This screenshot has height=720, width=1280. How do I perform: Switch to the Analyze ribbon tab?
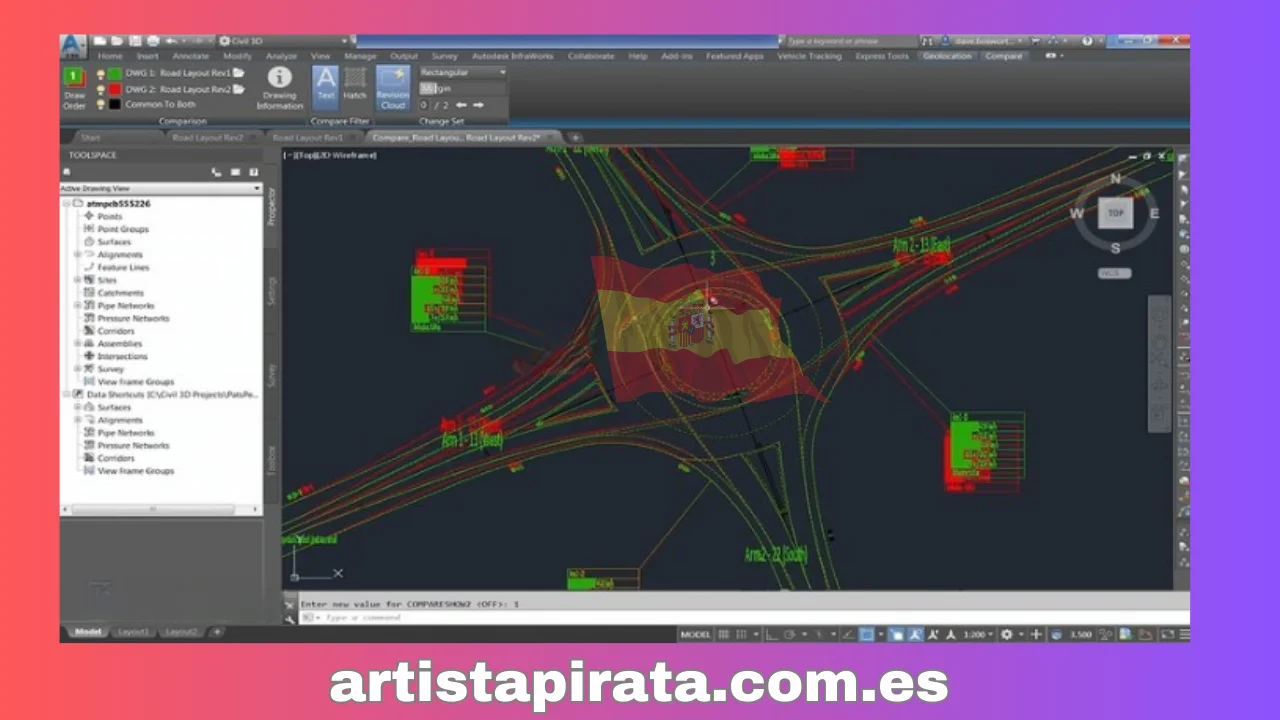pos(281,56)
